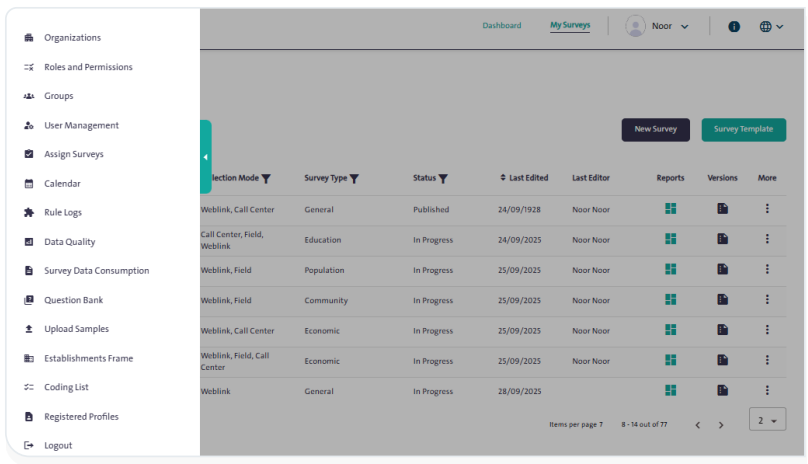Switch to the Dashboard tab
The image size is (808, 464).
[501, 26]
